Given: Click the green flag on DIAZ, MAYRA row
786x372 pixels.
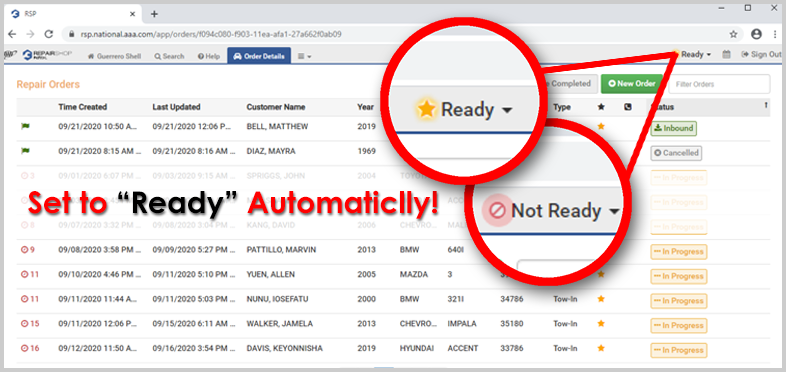Looking at the screenshot, I should point(25,151).
